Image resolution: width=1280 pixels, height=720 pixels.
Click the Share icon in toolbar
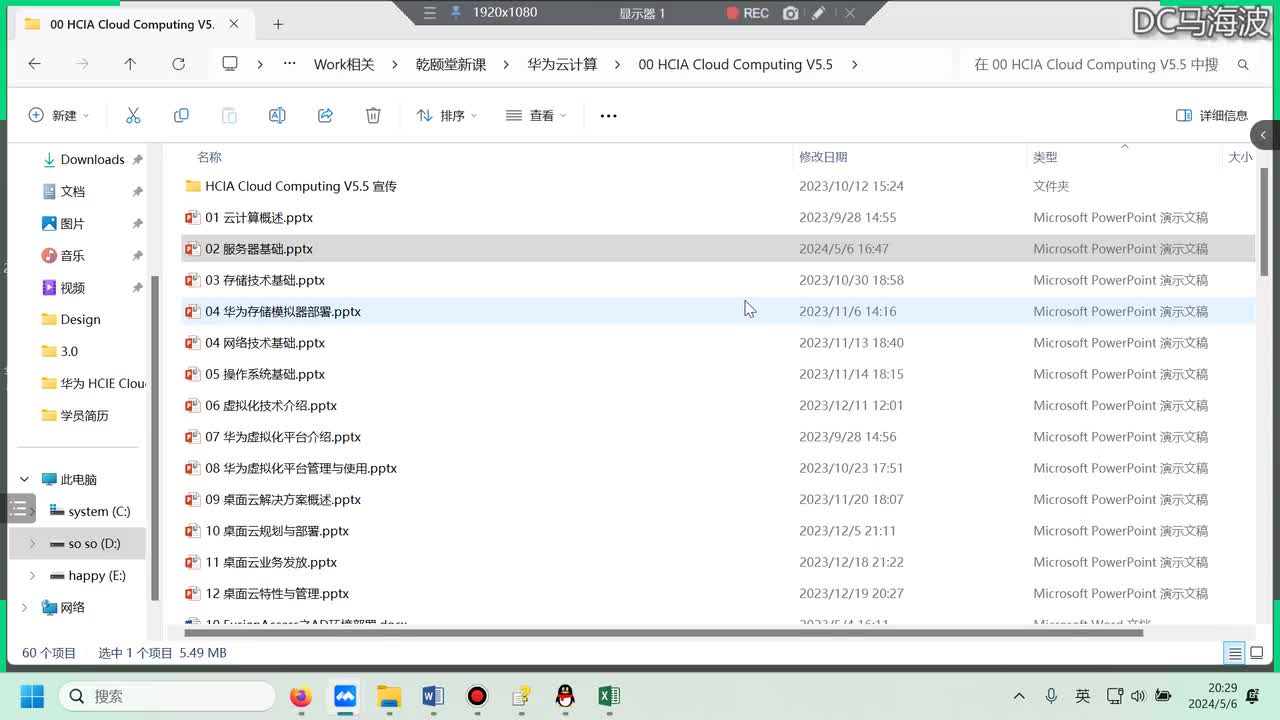[325, 116]
